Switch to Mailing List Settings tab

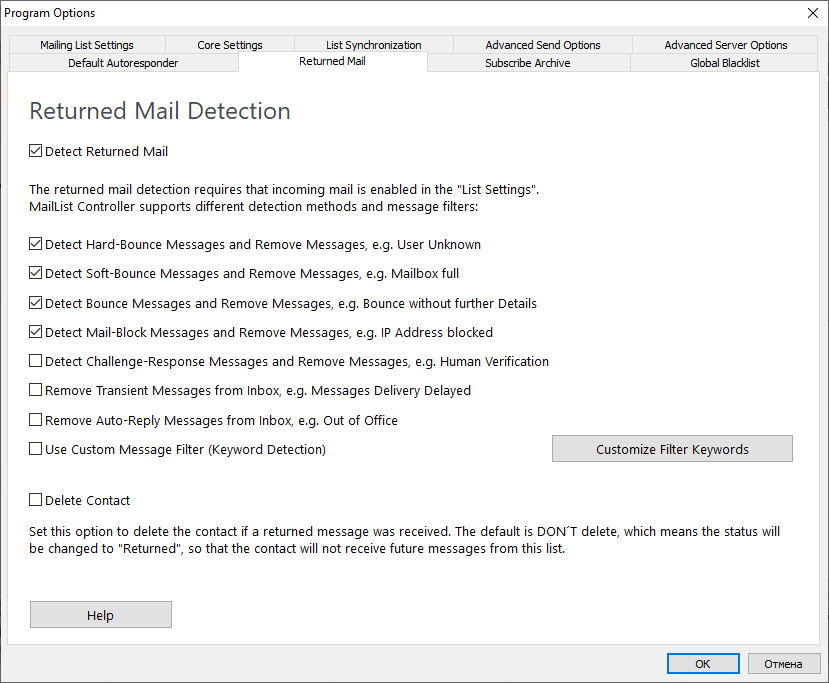[87, 45]
